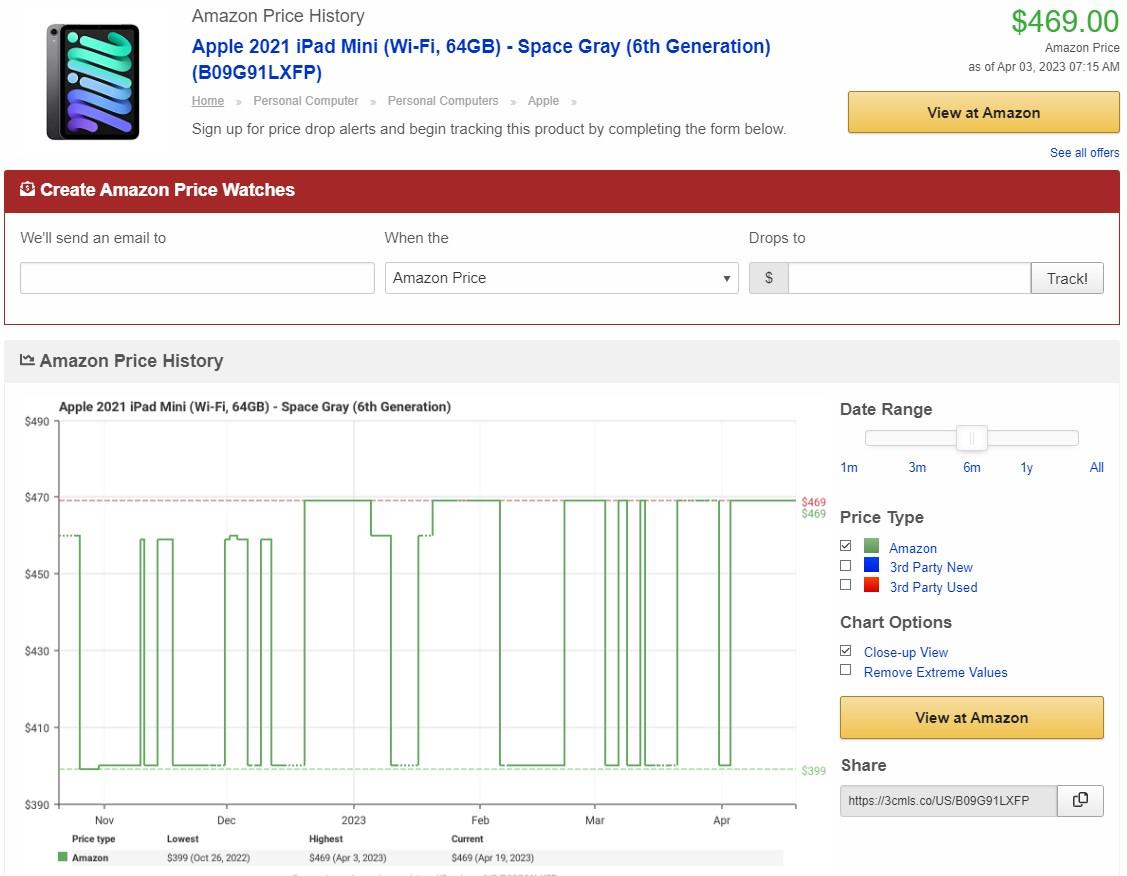This screenshot has width=1127, height=876.
Task: Click the Date Range slider handle
Action: pyautogui.click(x=971, y=438)
